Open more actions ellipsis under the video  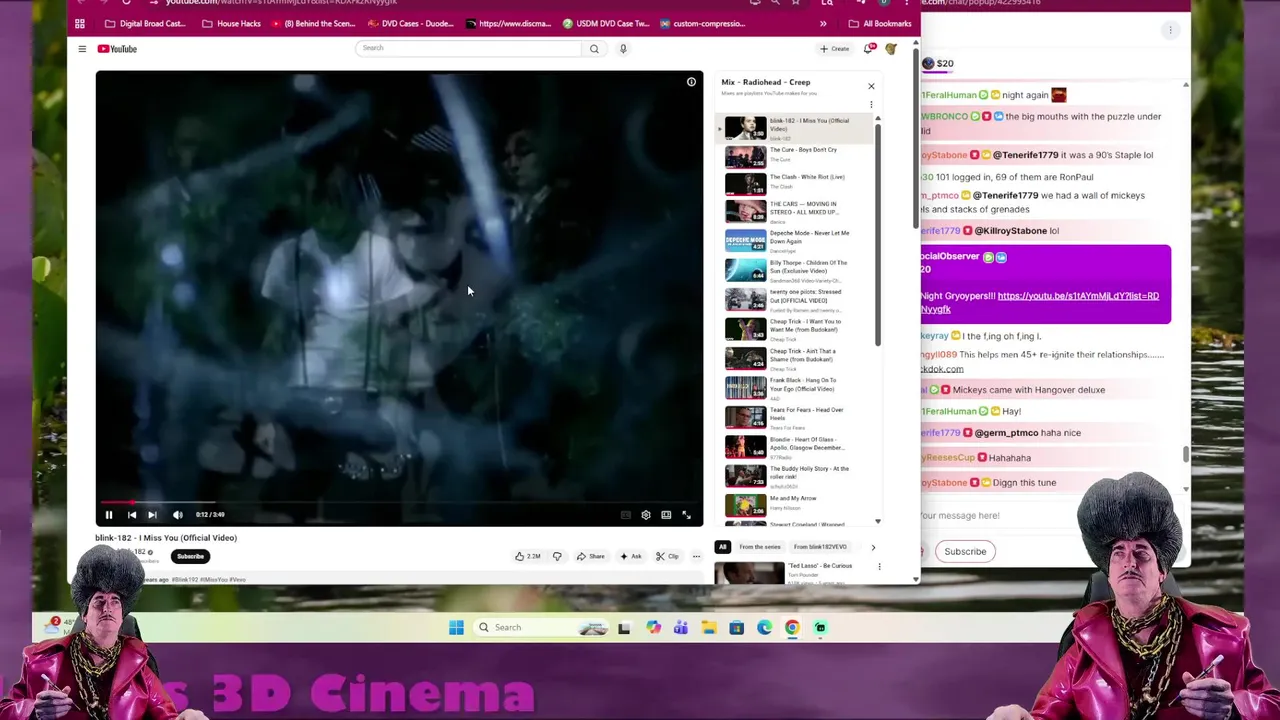[x=696, y=556]
